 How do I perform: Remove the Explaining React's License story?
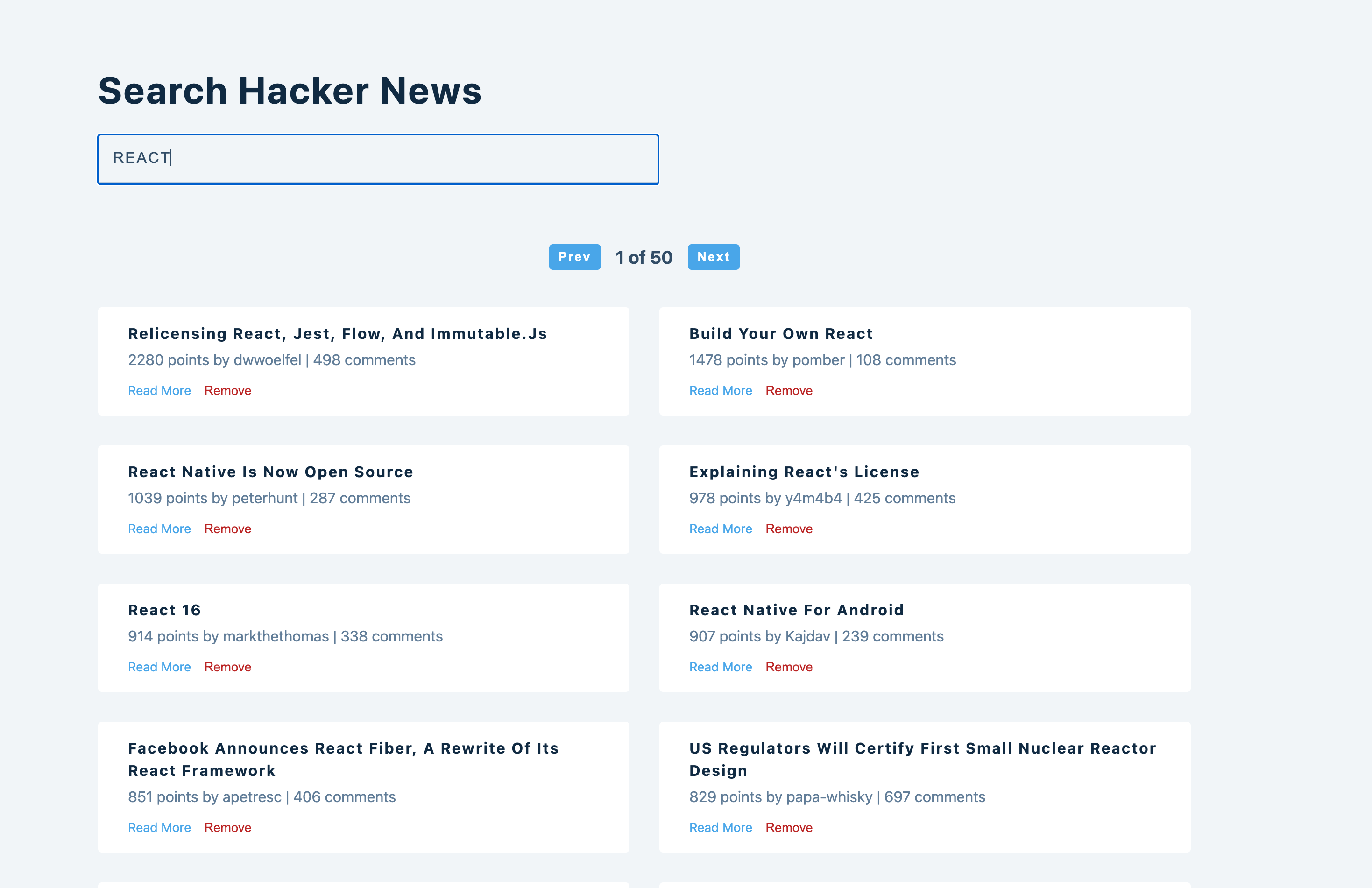tap(789, 529)
